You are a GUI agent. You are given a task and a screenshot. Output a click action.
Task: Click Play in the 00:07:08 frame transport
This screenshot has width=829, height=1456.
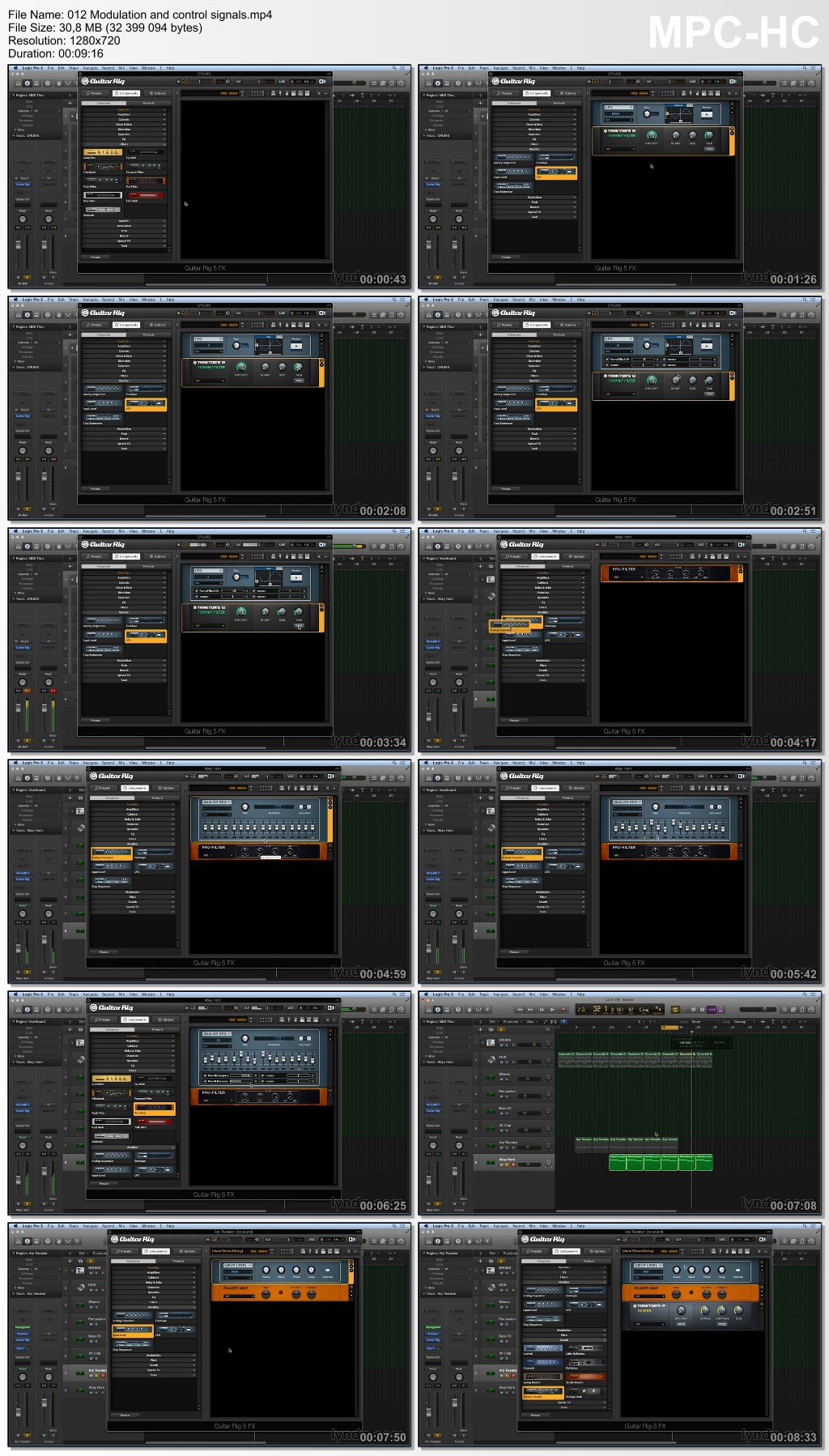[552, 1009]
